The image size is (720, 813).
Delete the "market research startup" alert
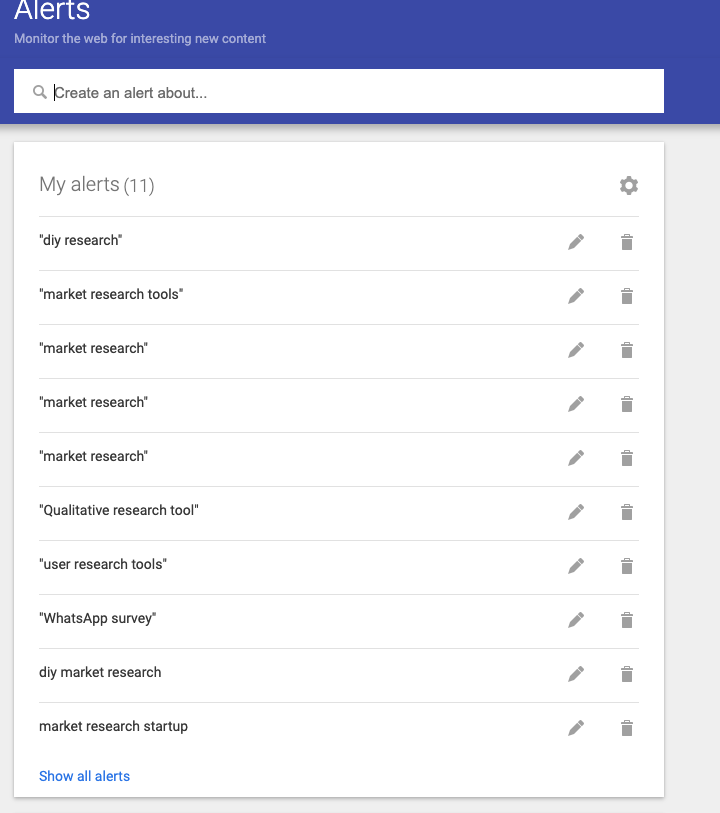pyautogui.click(x=627, y=728)
